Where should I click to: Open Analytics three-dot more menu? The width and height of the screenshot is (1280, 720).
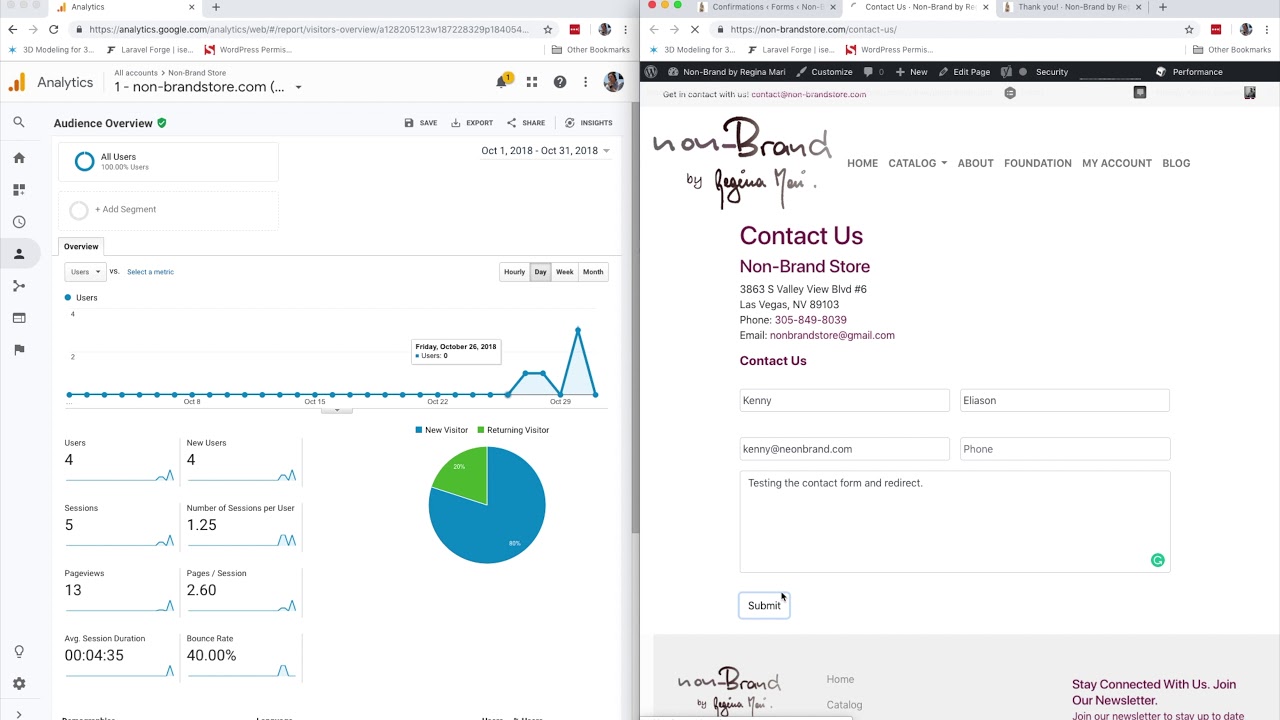point(586,82)
